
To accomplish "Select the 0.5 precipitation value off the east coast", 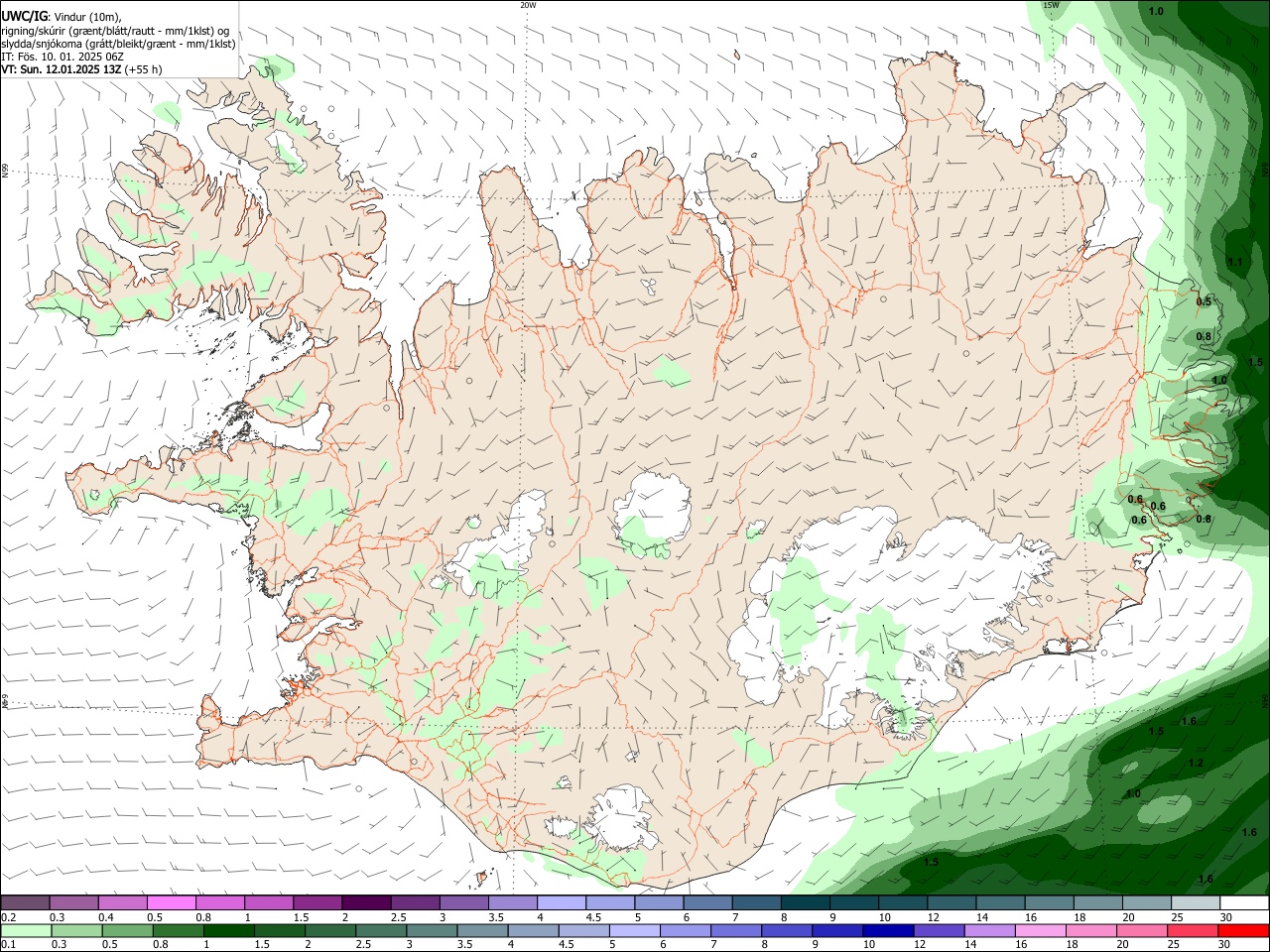I will tap(1204, 301).
